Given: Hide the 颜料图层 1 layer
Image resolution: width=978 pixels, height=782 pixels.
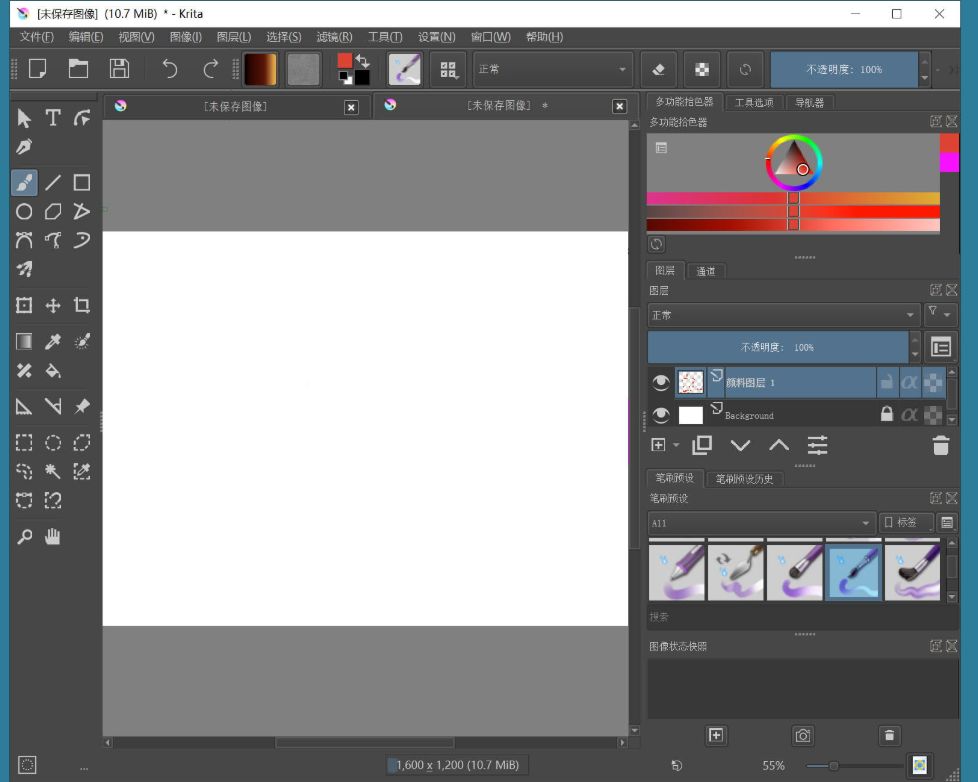Looking at the screenshot, I should point(660,382).
